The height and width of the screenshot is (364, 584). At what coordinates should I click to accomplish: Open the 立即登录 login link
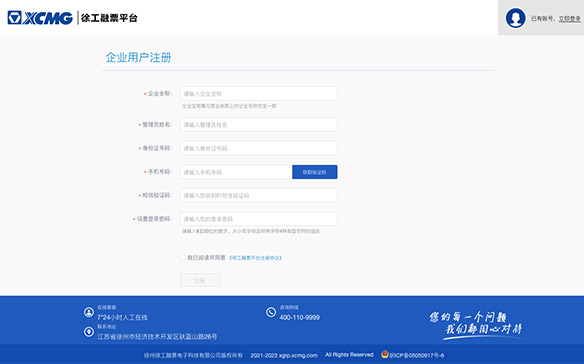569,19
